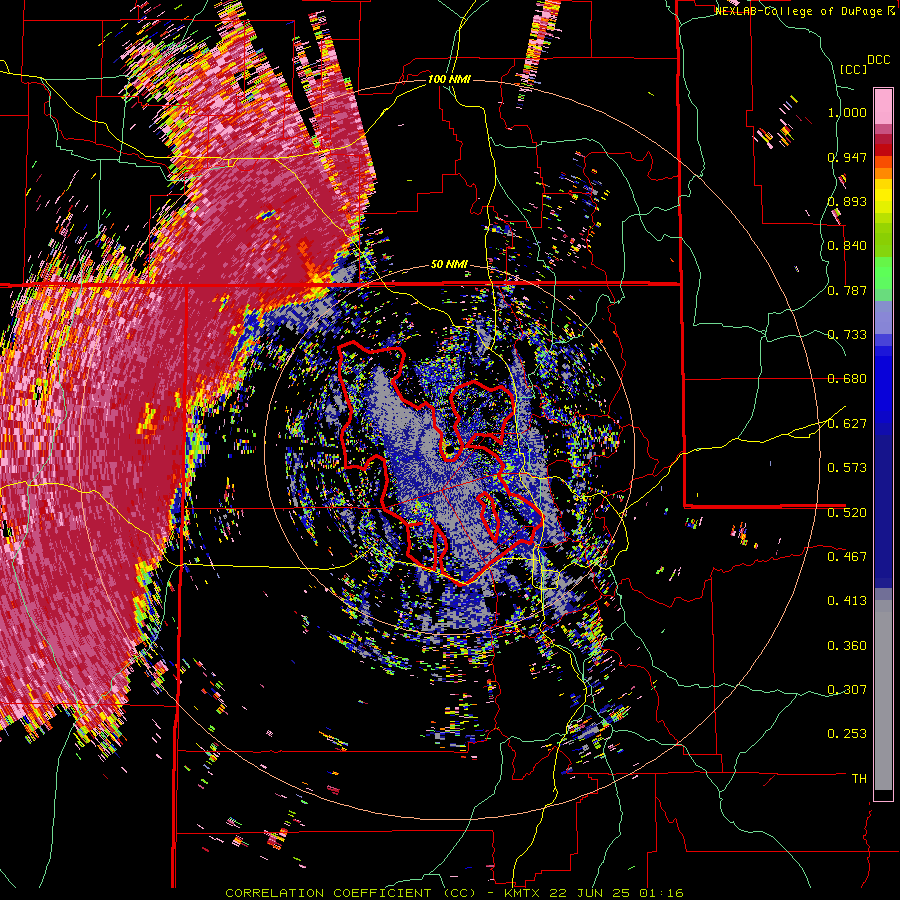The width and height of the screenshot is (900, 900).
Task: Click the NEXLAB-College of DuPage credit text
Action: (x=801, y=11)
